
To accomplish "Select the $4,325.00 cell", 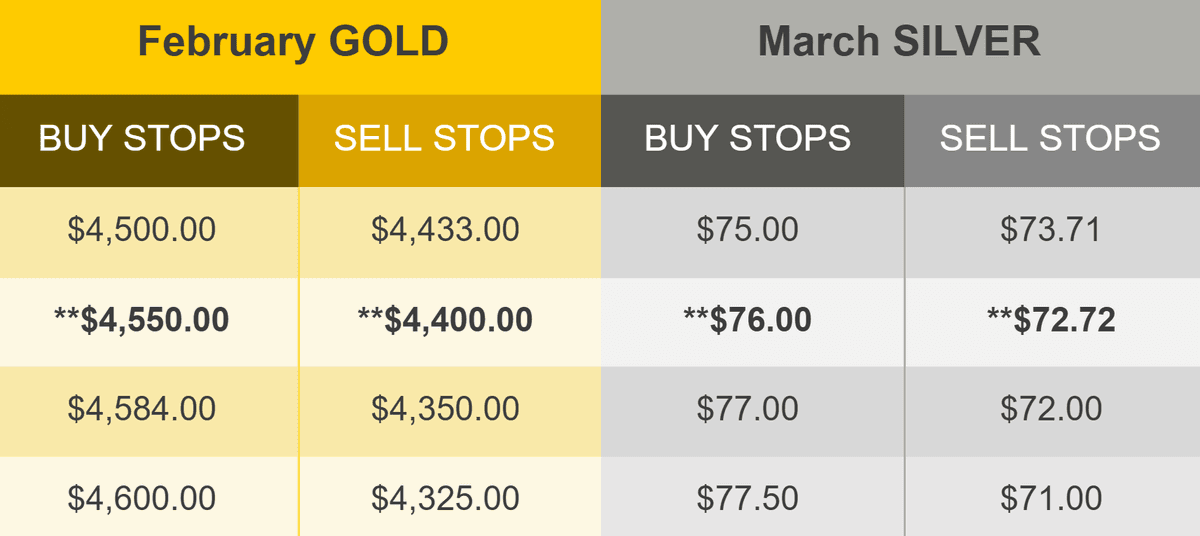I will [x=449, y=497].
